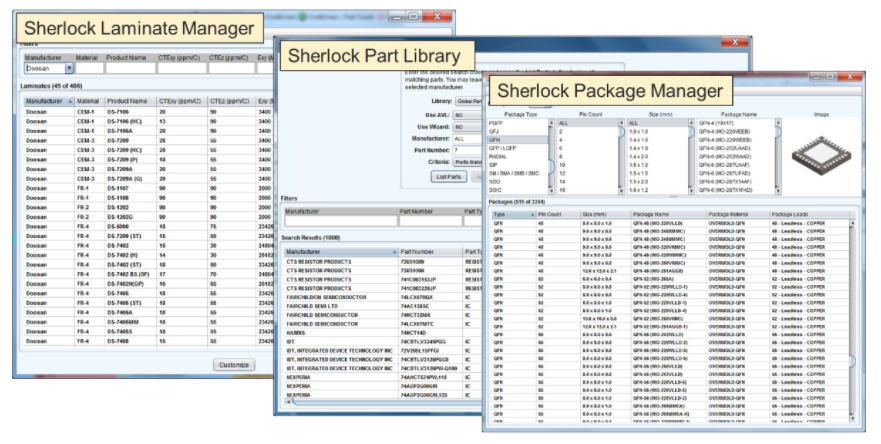Select laminate row DS-7408

click(x=148, y=341)
